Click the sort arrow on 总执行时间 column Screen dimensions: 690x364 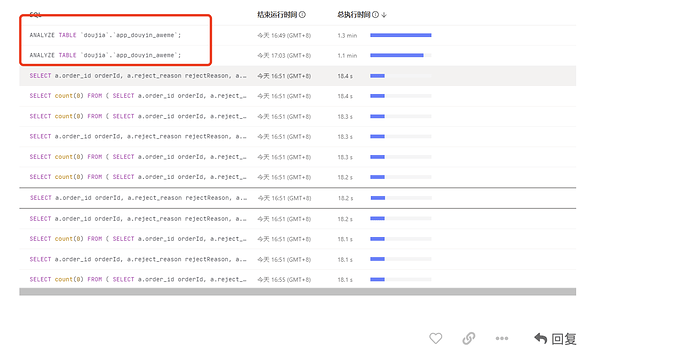coord(384,15)
